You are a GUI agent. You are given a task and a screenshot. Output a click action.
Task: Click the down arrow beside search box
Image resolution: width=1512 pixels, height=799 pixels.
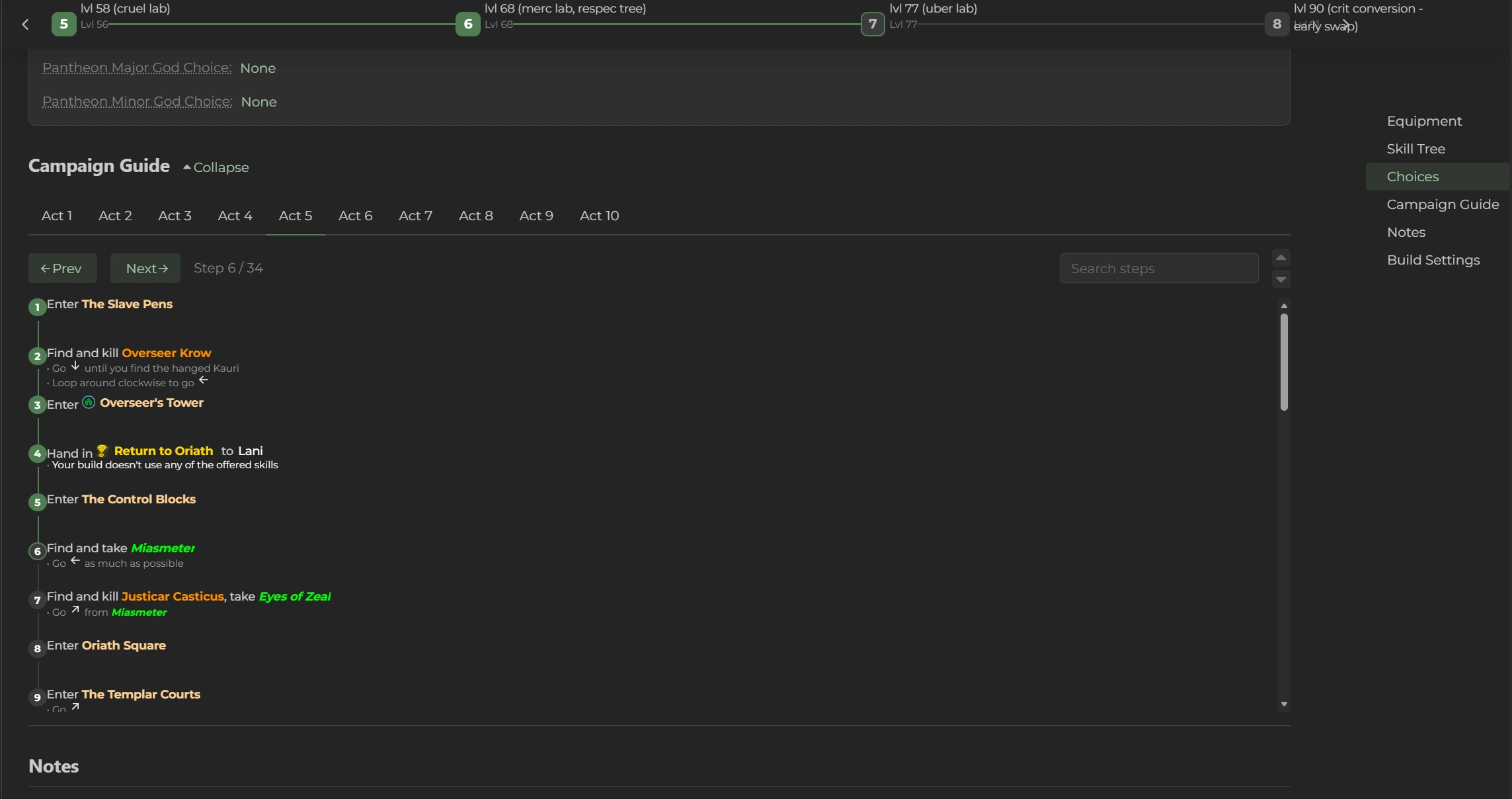pyautogui.click(x=1281, y=279)
